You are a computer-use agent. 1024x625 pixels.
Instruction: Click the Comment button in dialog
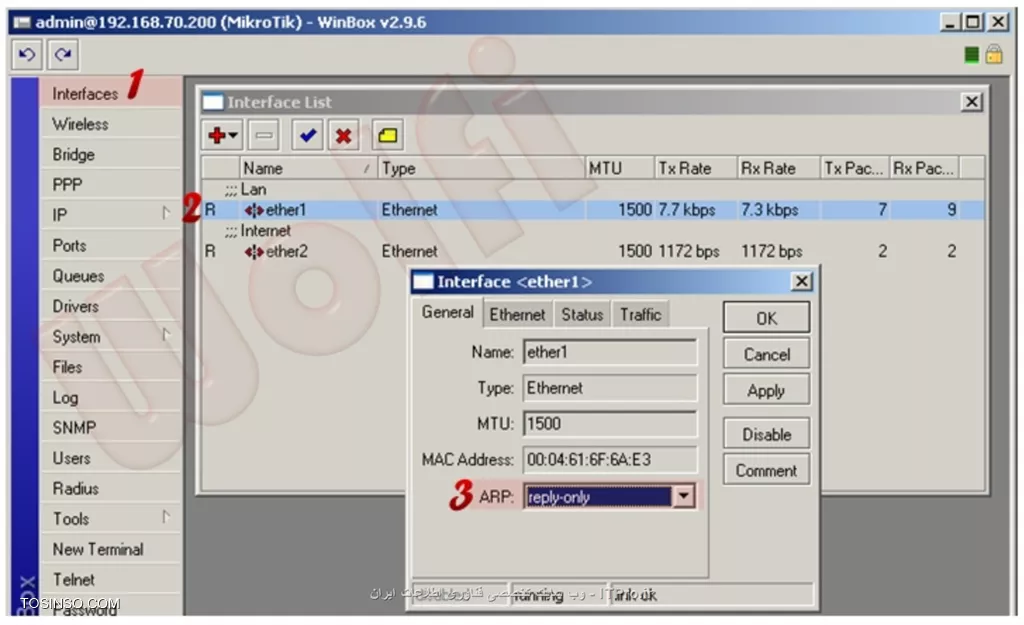[x=766, y=470]
